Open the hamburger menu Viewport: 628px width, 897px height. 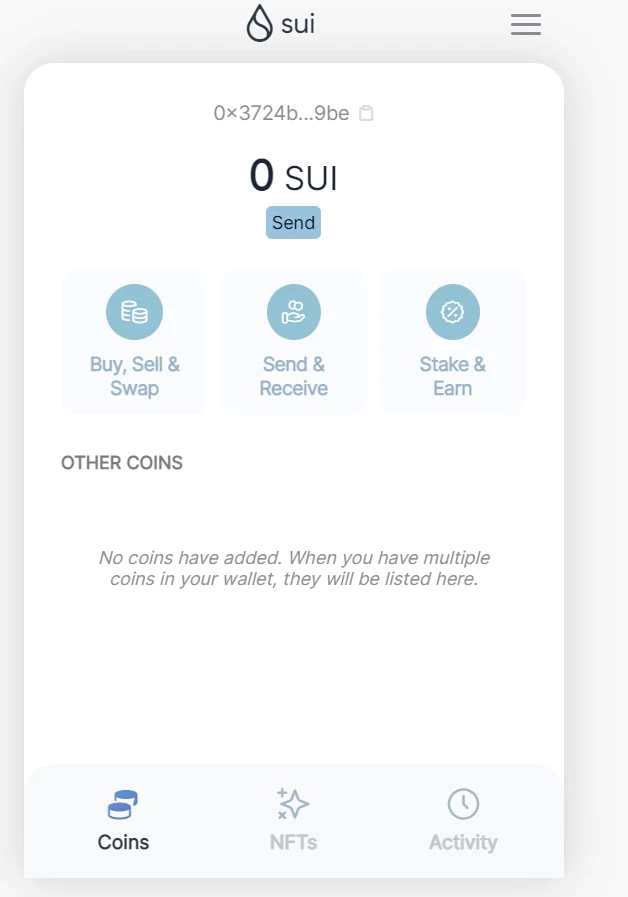[525, 25]
